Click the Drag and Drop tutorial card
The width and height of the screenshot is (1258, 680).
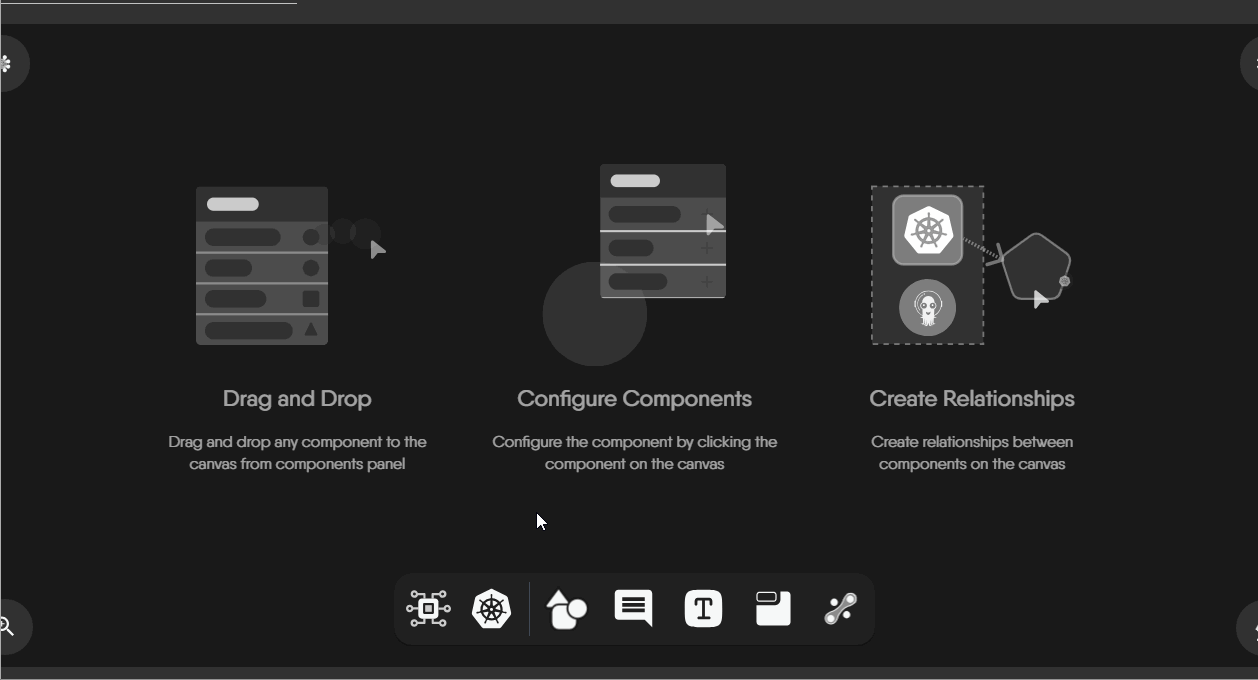point(296,330)
